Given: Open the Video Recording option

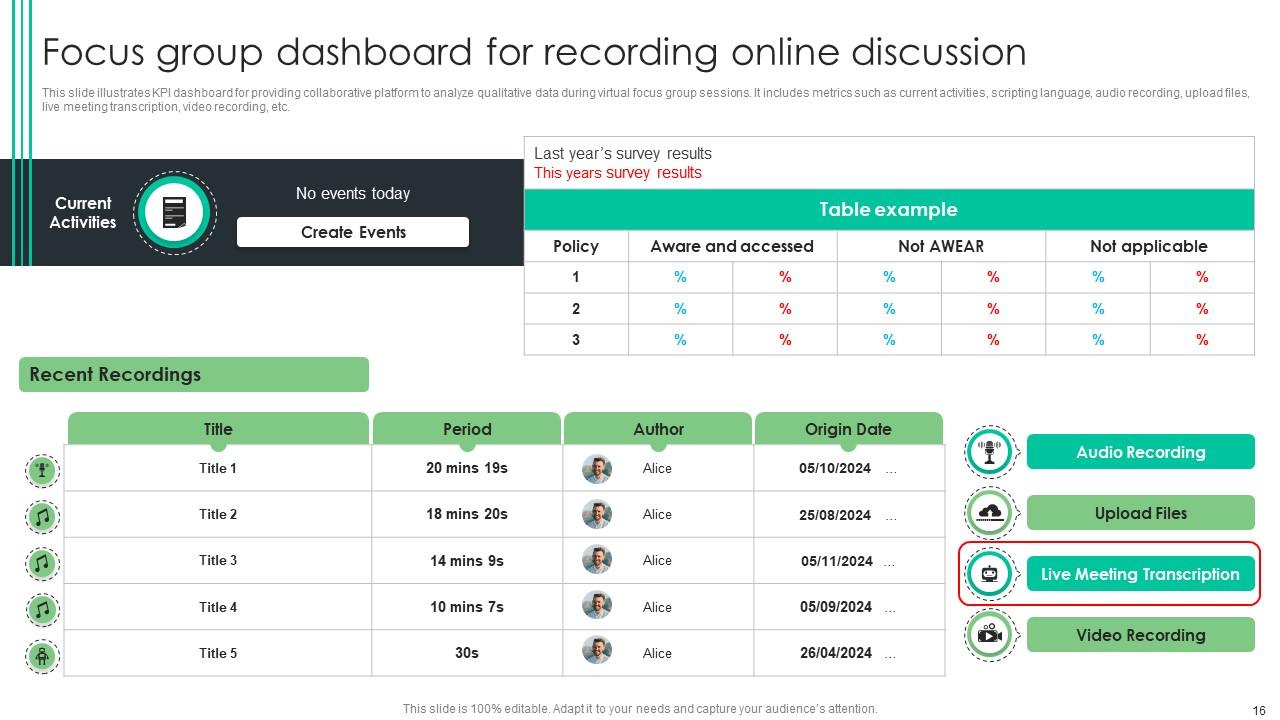Looking at the screenshot, I should [1140, 635].
